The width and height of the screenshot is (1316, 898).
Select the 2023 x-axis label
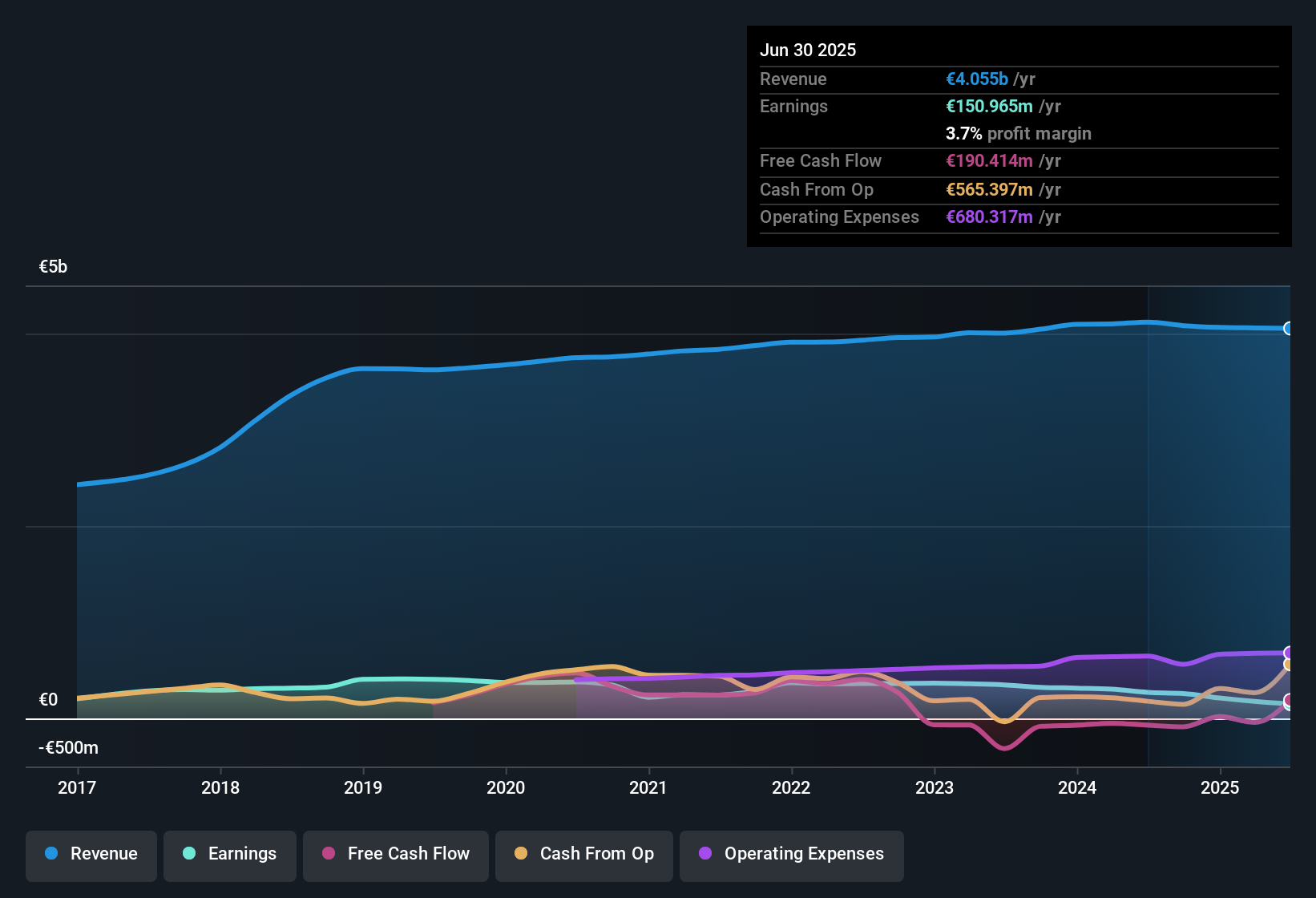935,787
